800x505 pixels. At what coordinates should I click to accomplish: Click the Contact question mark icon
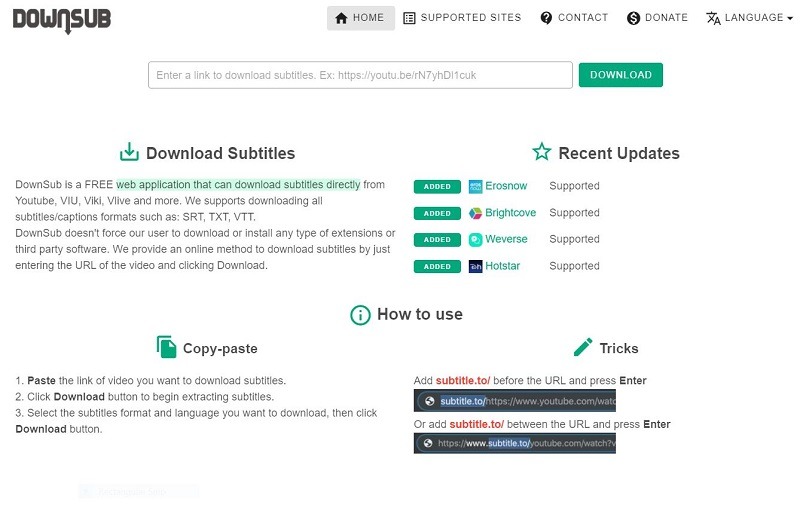546,18
